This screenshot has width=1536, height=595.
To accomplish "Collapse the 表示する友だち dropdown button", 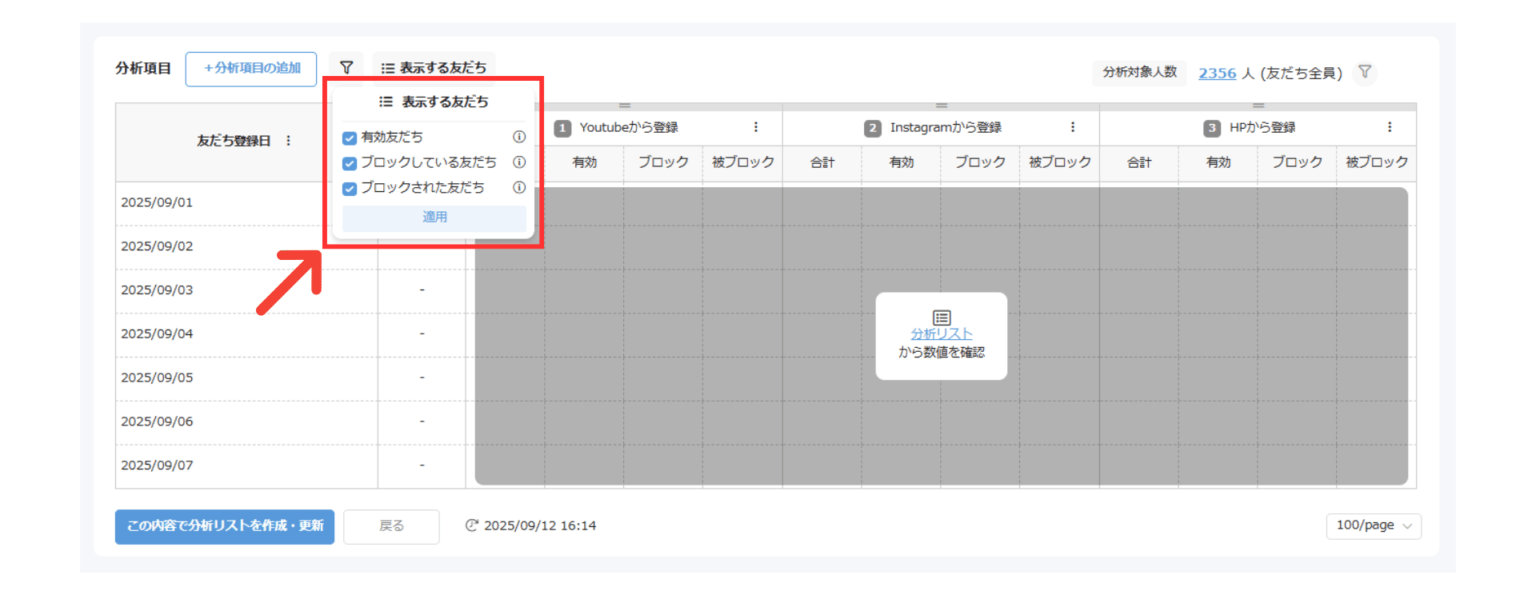I will pos(434,68).
